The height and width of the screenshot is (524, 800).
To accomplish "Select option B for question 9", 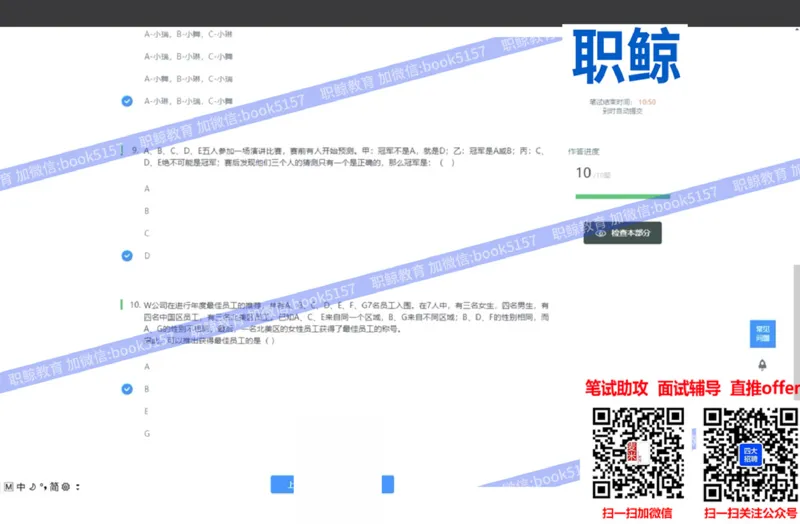I will [147, 211].
